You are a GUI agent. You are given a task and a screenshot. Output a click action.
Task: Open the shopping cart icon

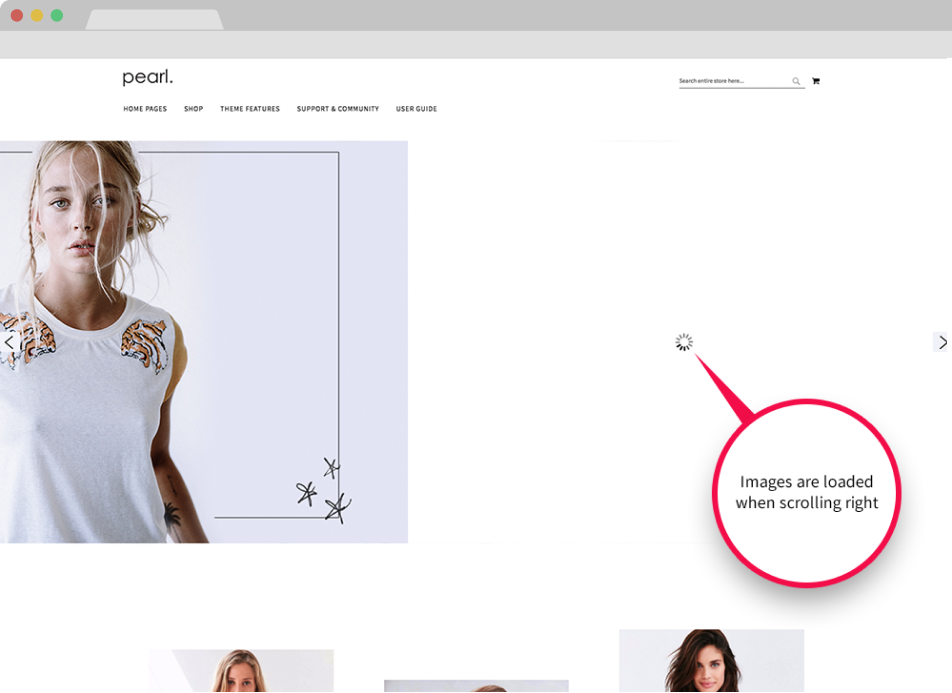coord(816,81)
